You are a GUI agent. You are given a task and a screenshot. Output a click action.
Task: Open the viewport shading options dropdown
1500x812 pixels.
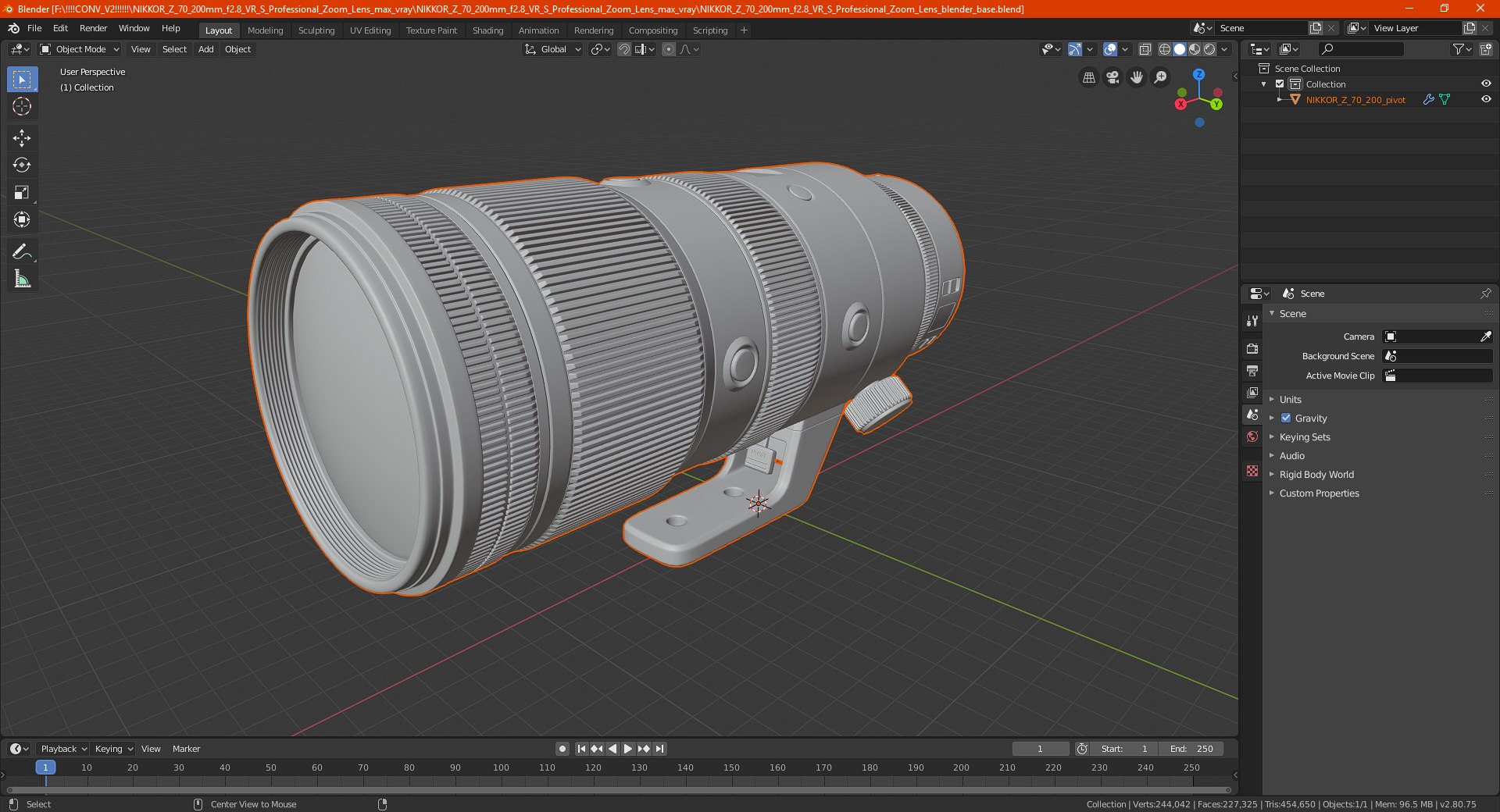tap(1224, 49)
